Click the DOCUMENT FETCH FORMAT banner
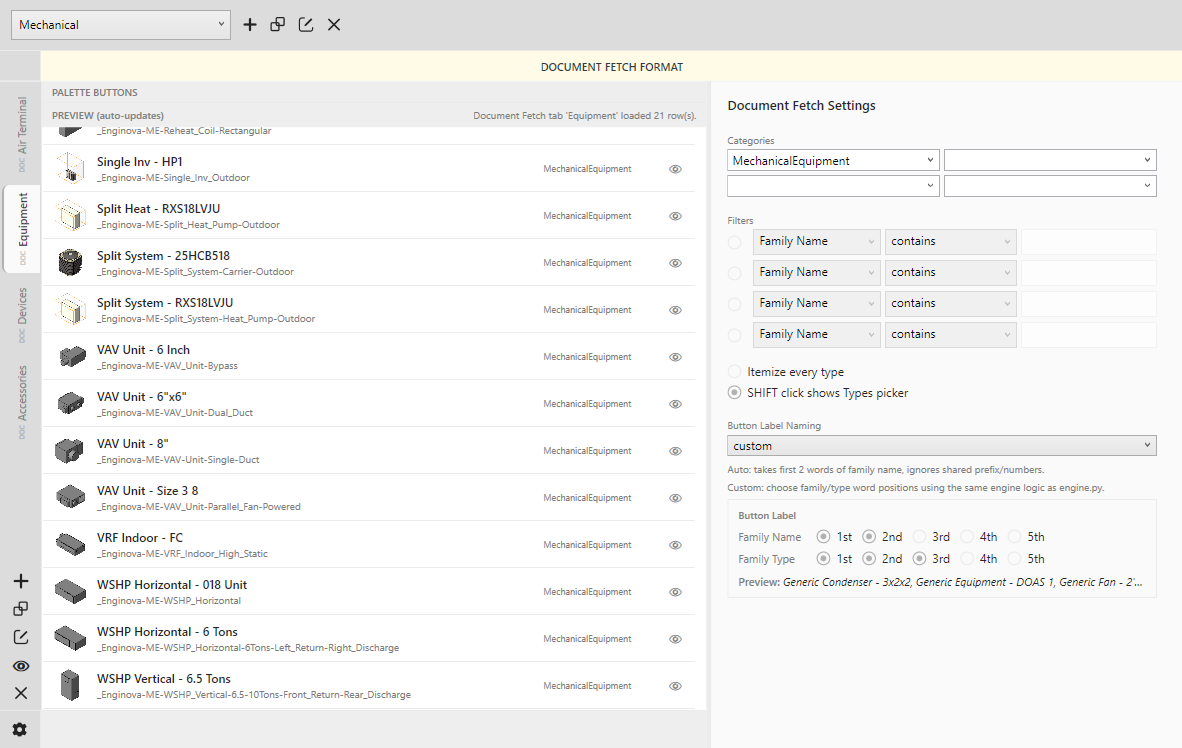The width and height of the screenshot is (1182, 748). 611,66
